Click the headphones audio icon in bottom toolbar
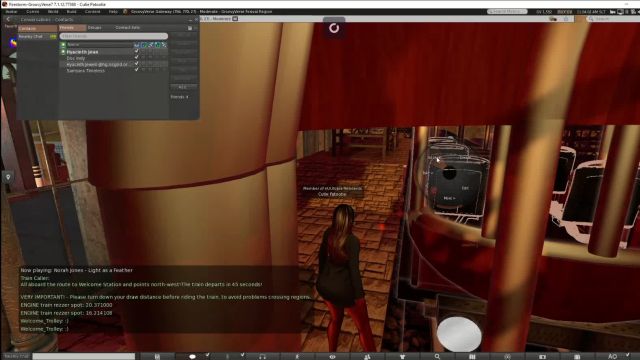 [262, 356]
